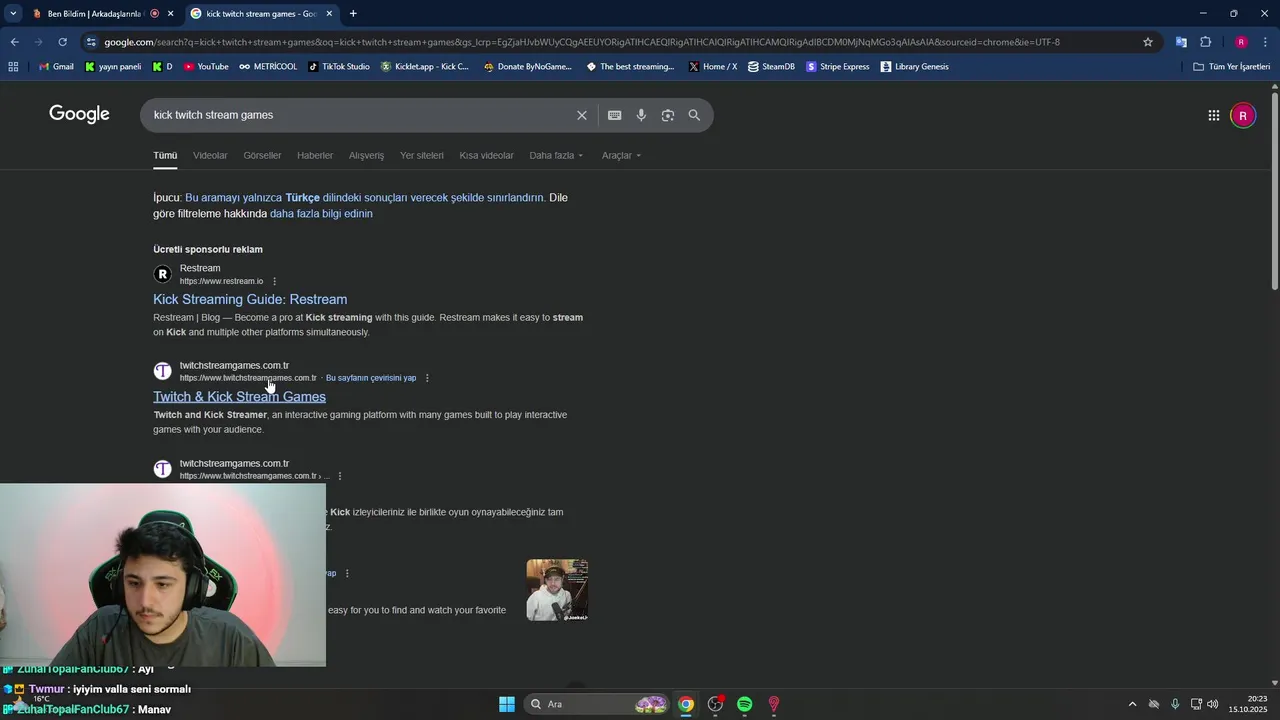Viewport: 1280px width, 720px height.
Task: Open the pink pin app in taskbar
Action: click(x=773, y=704)
